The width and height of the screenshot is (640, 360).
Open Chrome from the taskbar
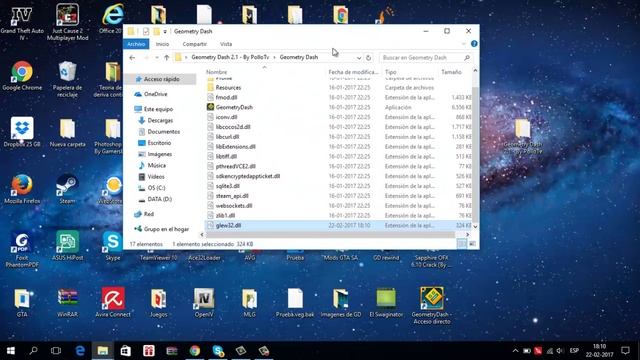[195, 351]
